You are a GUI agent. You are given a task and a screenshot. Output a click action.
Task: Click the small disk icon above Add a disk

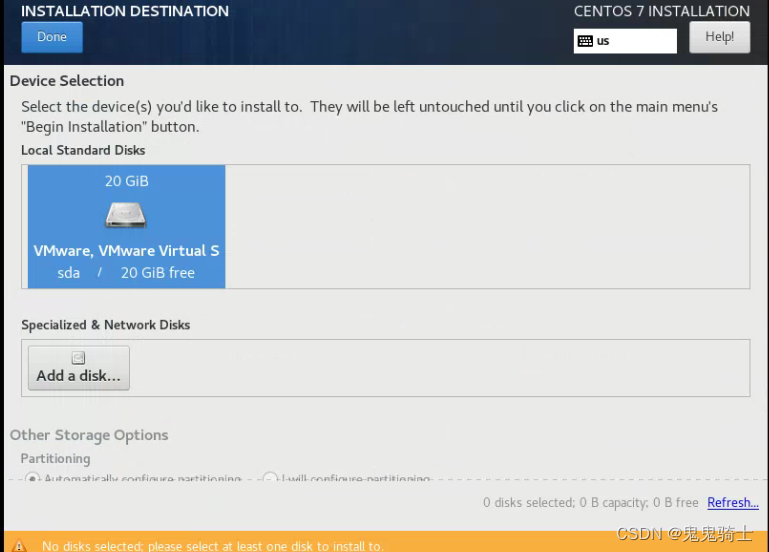pyautogui.click(x=78, y=358)
